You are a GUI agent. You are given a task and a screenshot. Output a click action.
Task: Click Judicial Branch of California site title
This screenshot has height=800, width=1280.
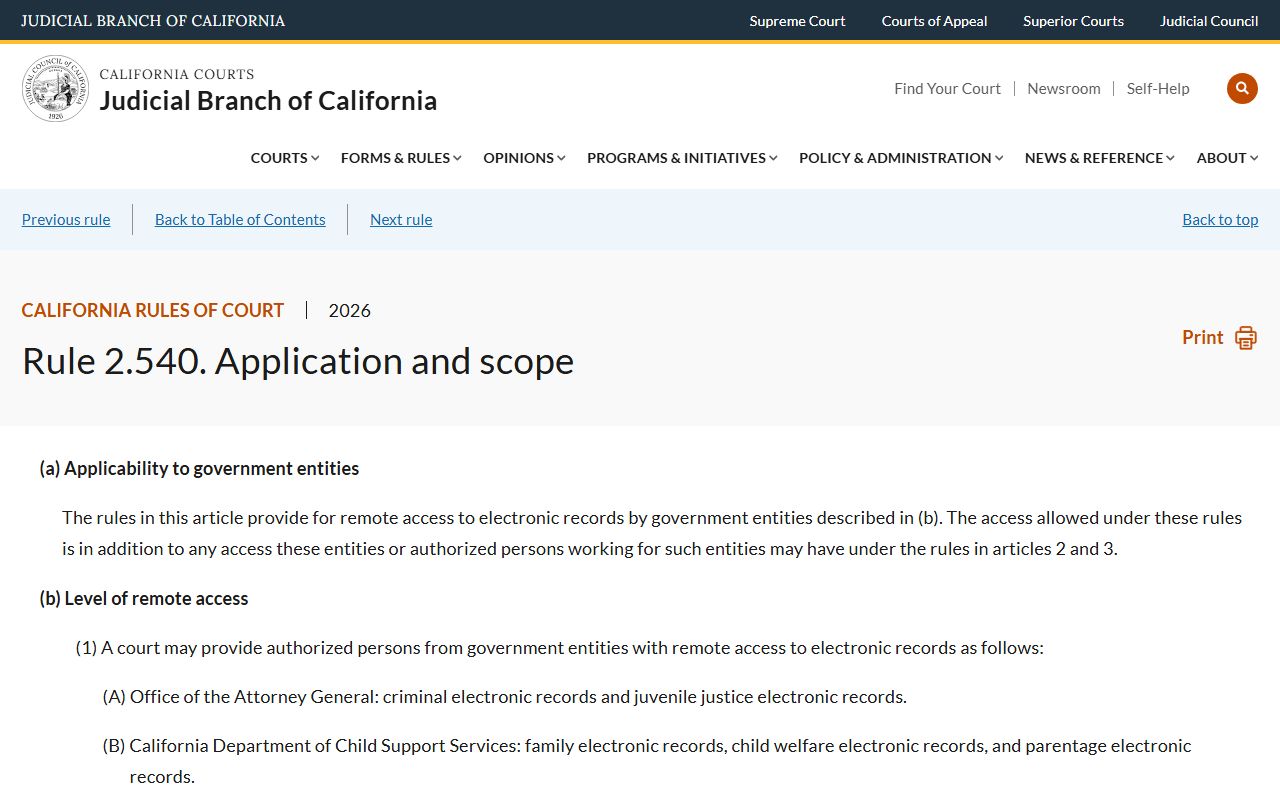pos(268,101)
